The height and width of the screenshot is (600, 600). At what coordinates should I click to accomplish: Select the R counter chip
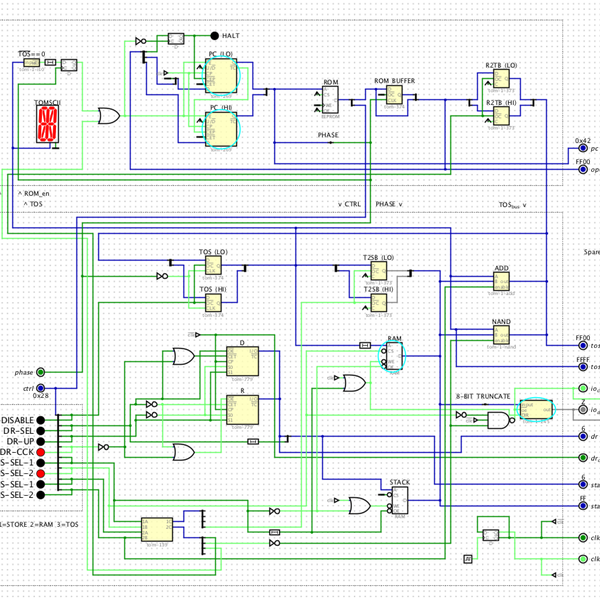tap(242, 410)
